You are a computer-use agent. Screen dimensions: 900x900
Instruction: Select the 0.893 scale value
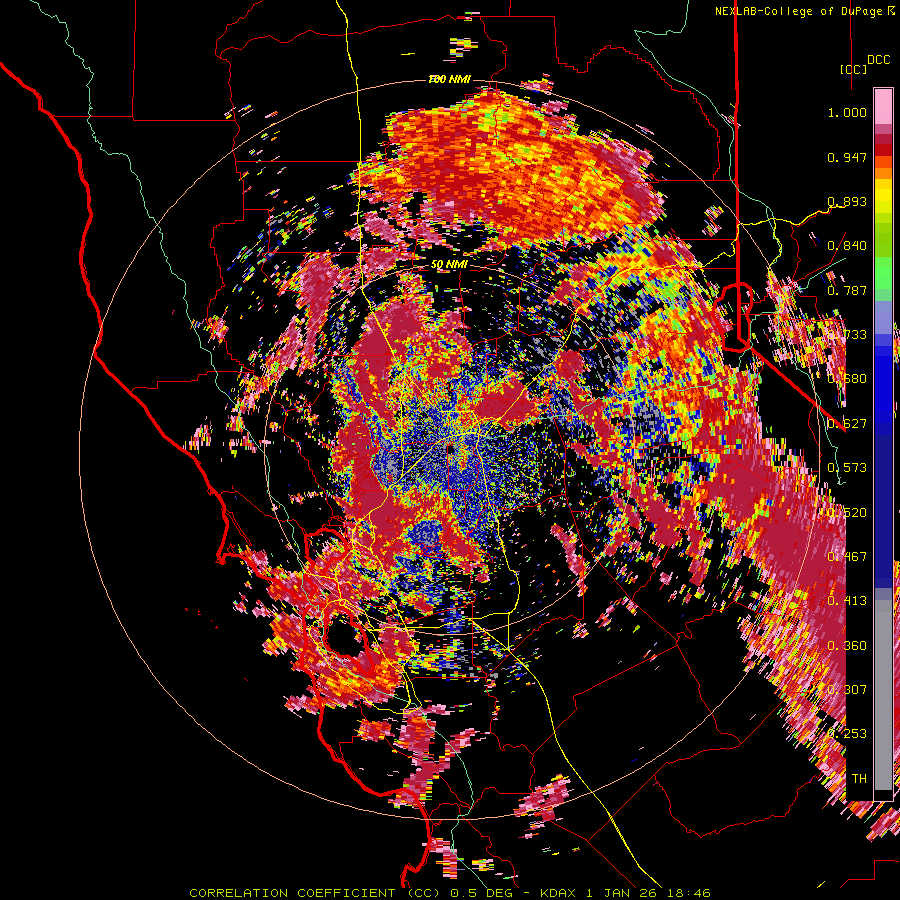pyautogui.click(x=847, y=201)
